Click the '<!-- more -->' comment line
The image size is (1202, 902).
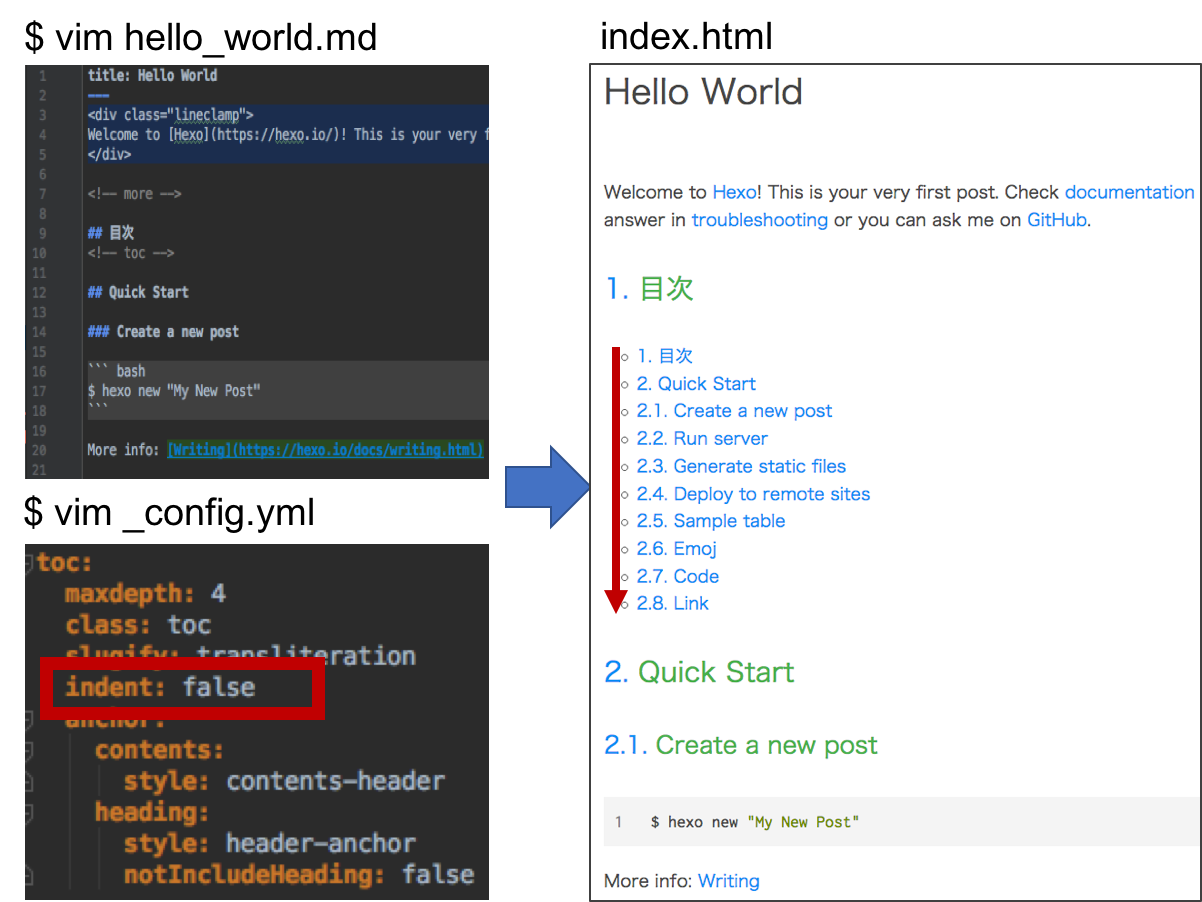[x=134, y=193]
